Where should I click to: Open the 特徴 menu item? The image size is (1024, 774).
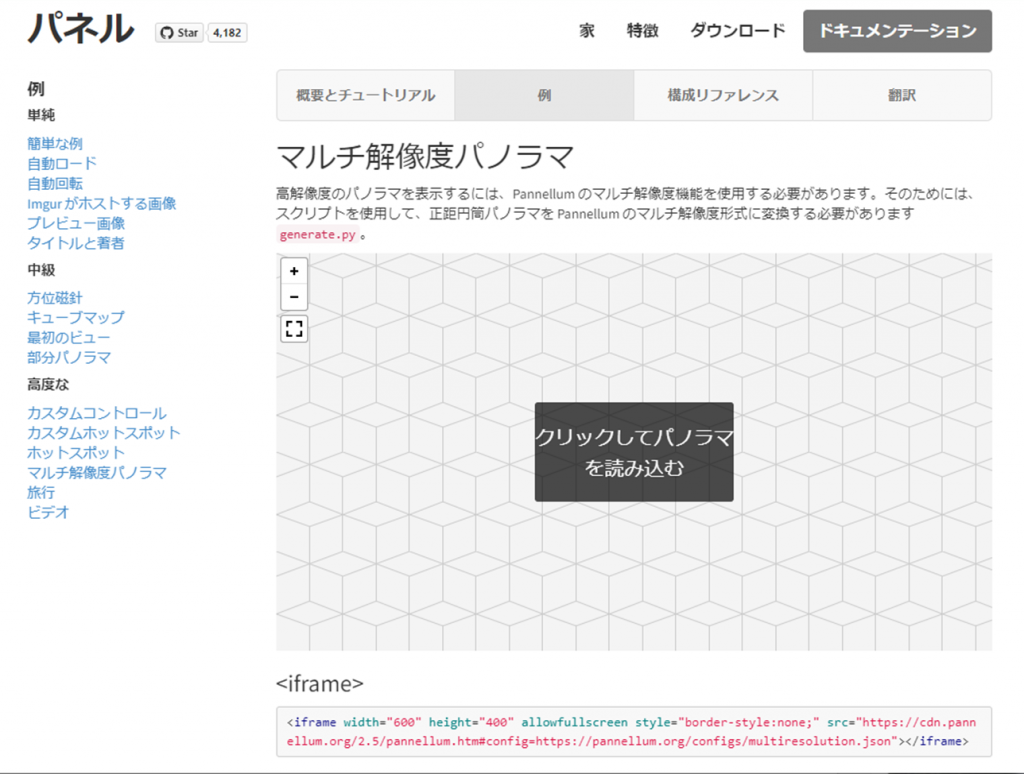(x=641, y=31)
